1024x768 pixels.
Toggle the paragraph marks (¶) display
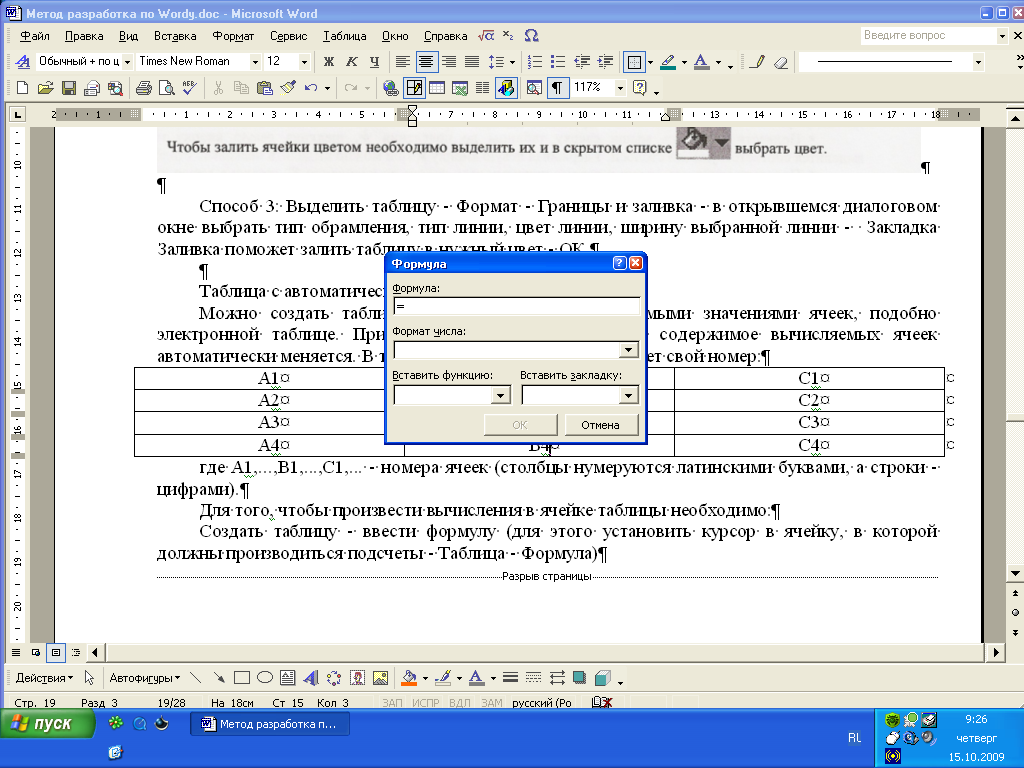[557, 88]
